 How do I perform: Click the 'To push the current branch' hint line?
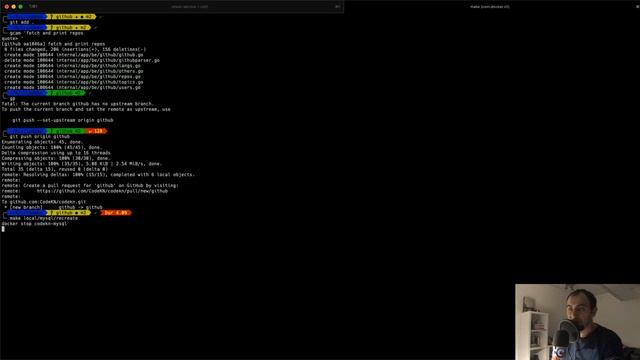86,109
